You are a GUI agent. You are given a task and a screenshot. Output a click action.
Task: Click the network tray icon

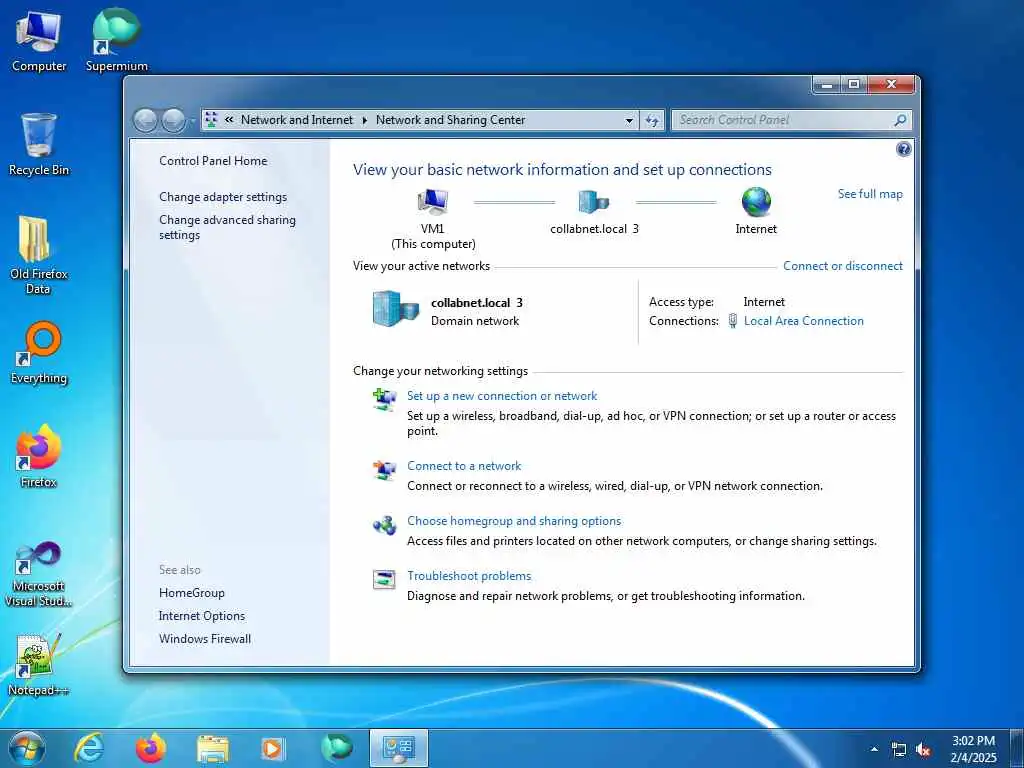tap(899, 750)
